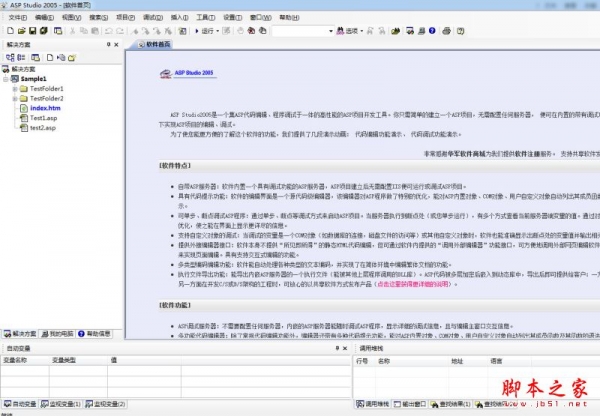Select the TestFolder1 folder
Image resolution: width=600 pixels, height=416 pixels.
coord(47,89)
